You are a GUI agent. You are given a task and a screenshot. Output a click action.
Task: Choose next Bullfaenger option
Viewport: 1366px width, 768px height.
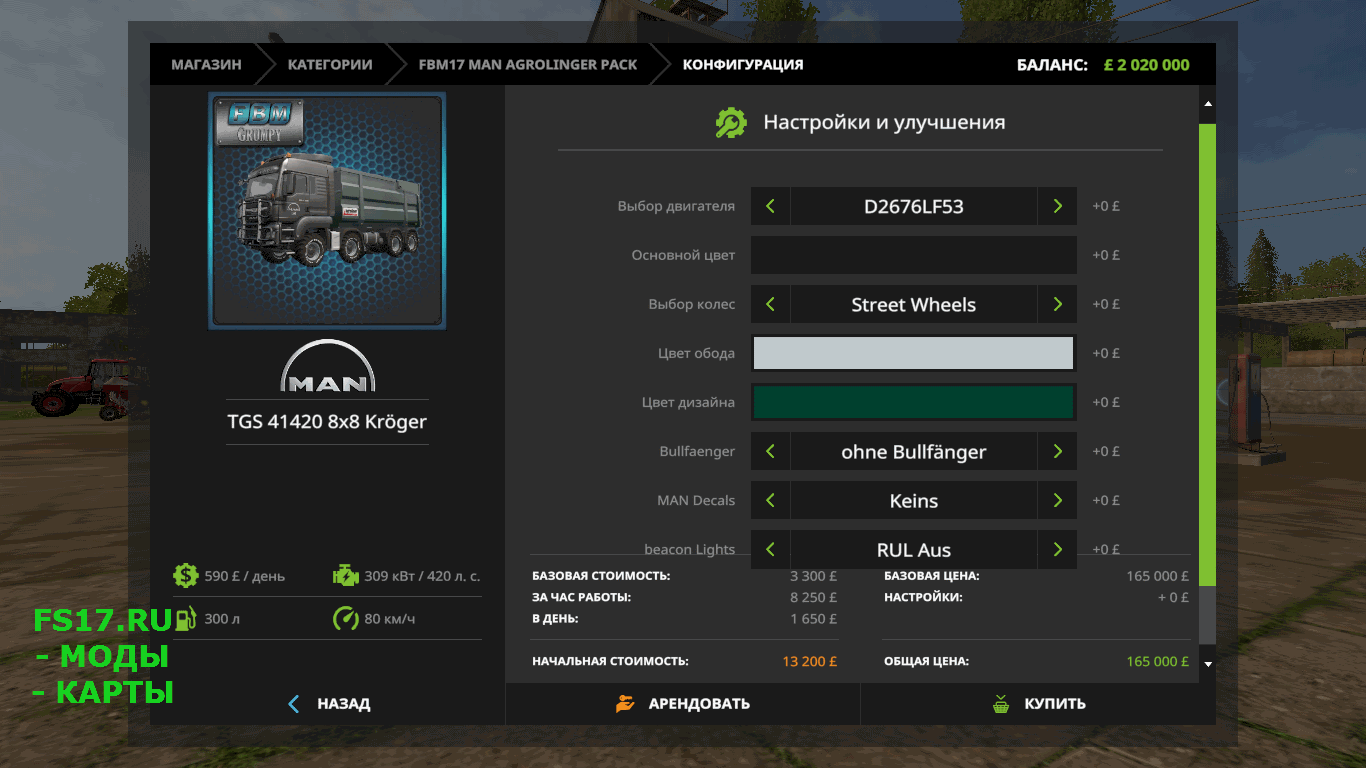(1057, 451)
